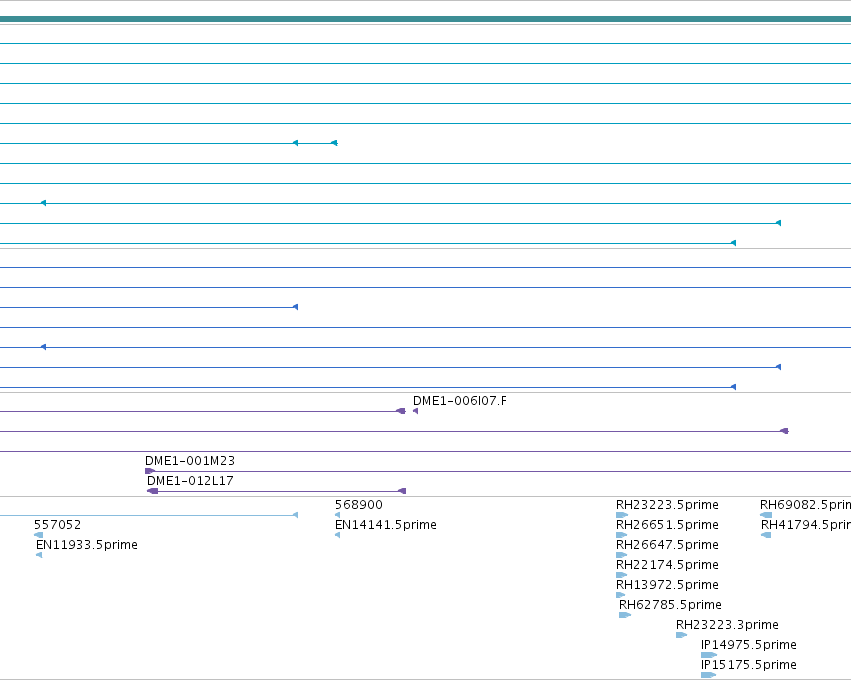Select the RH26651.5prime label
This screenshot has width=851, height=680.
click(667, 525)
